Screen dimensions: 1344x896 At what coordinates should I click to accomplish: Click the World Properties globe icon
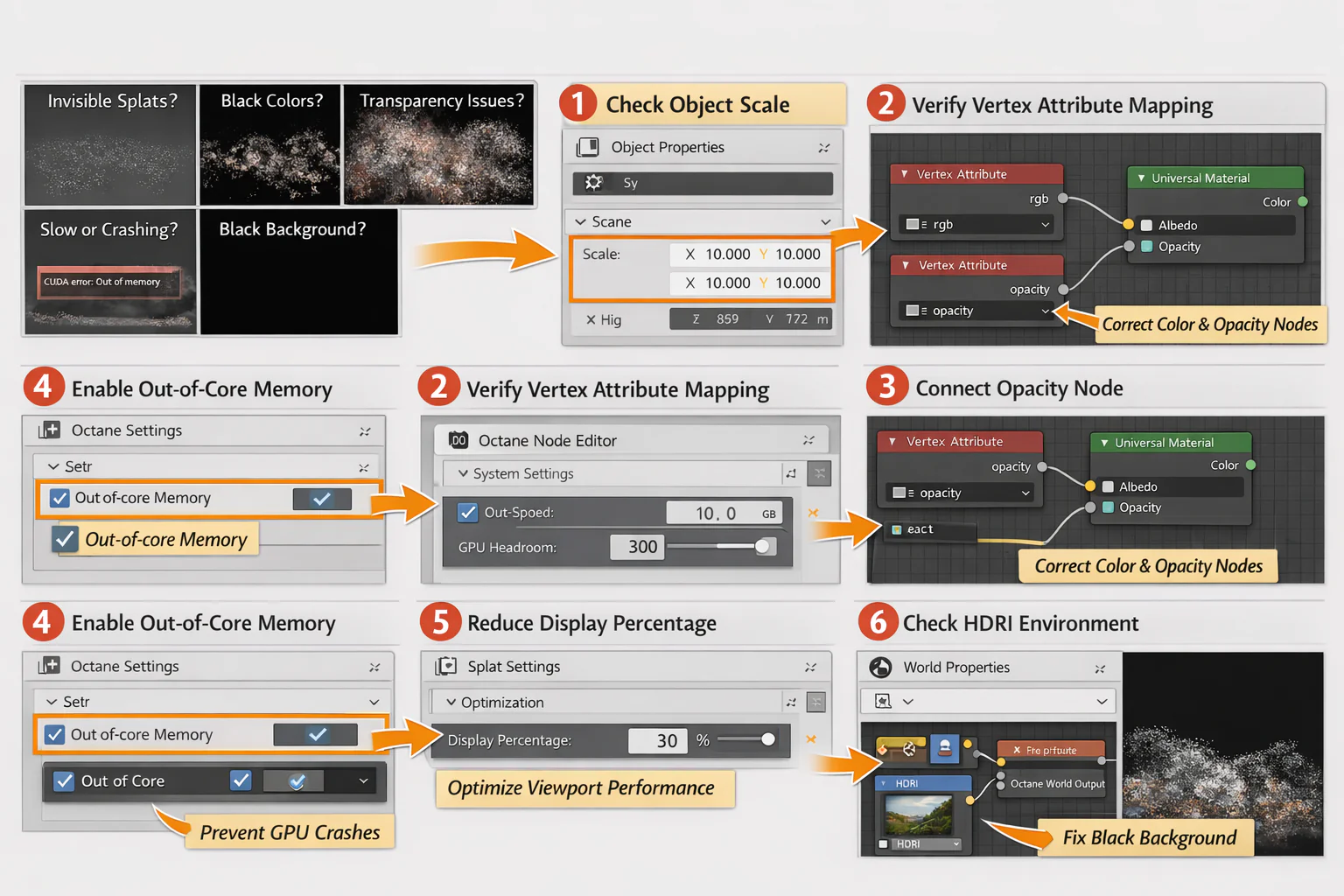point(880,667)
